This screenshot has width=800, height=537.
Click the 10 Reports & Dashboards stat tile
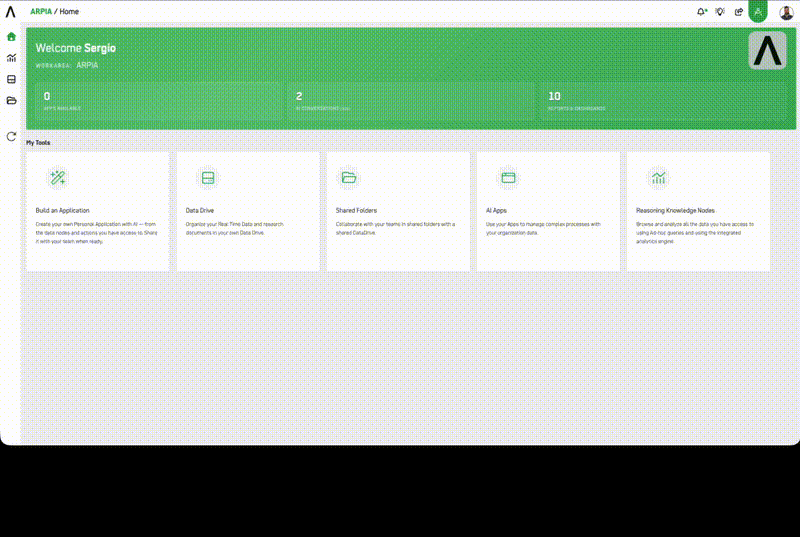click(663, 101)
